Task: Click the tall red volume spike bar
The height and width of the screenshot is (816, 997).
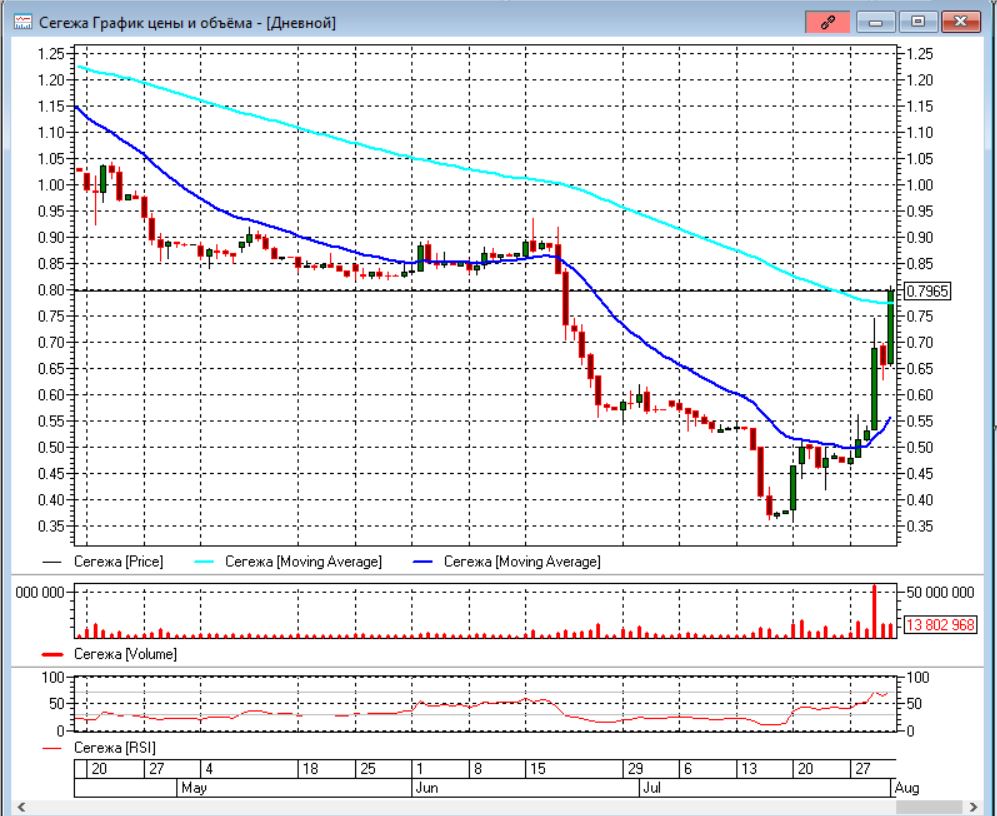Action: [874, 611]
